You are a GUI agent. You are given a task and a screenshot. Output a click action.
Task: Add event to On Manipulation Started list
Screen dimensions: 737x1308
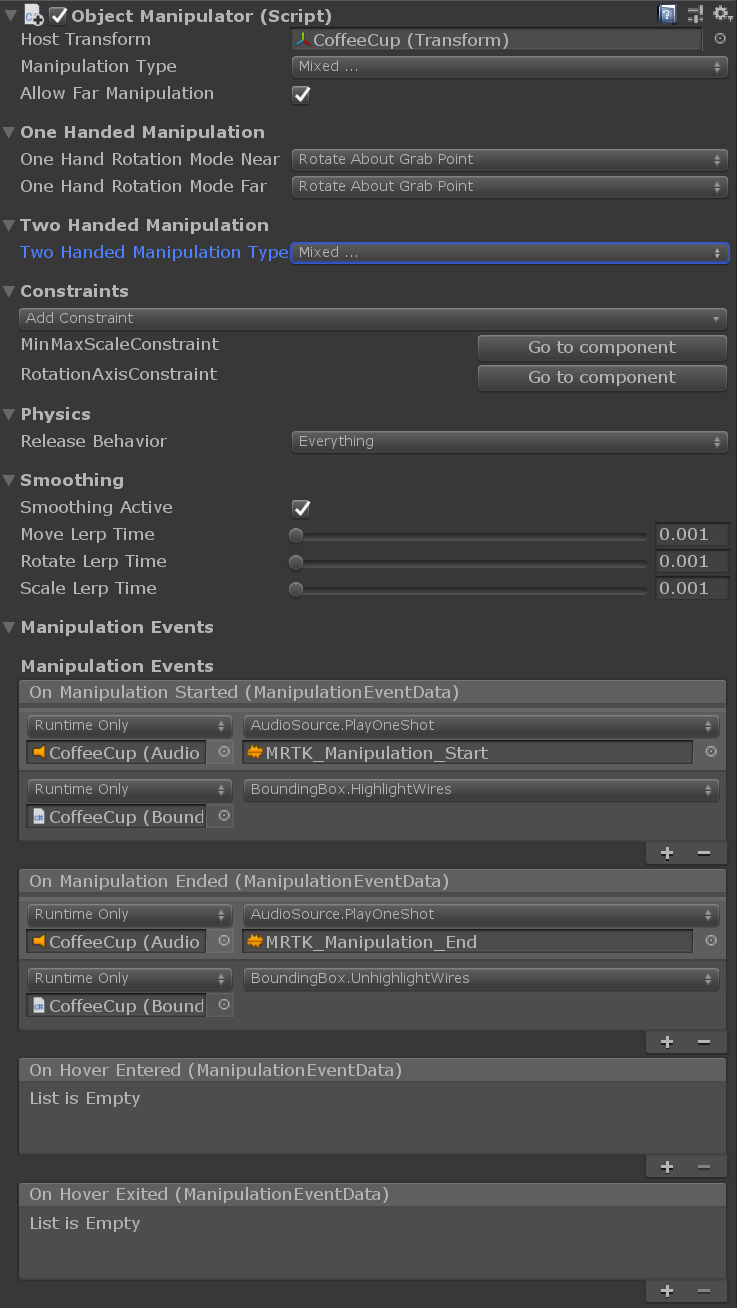pos(667,853)
